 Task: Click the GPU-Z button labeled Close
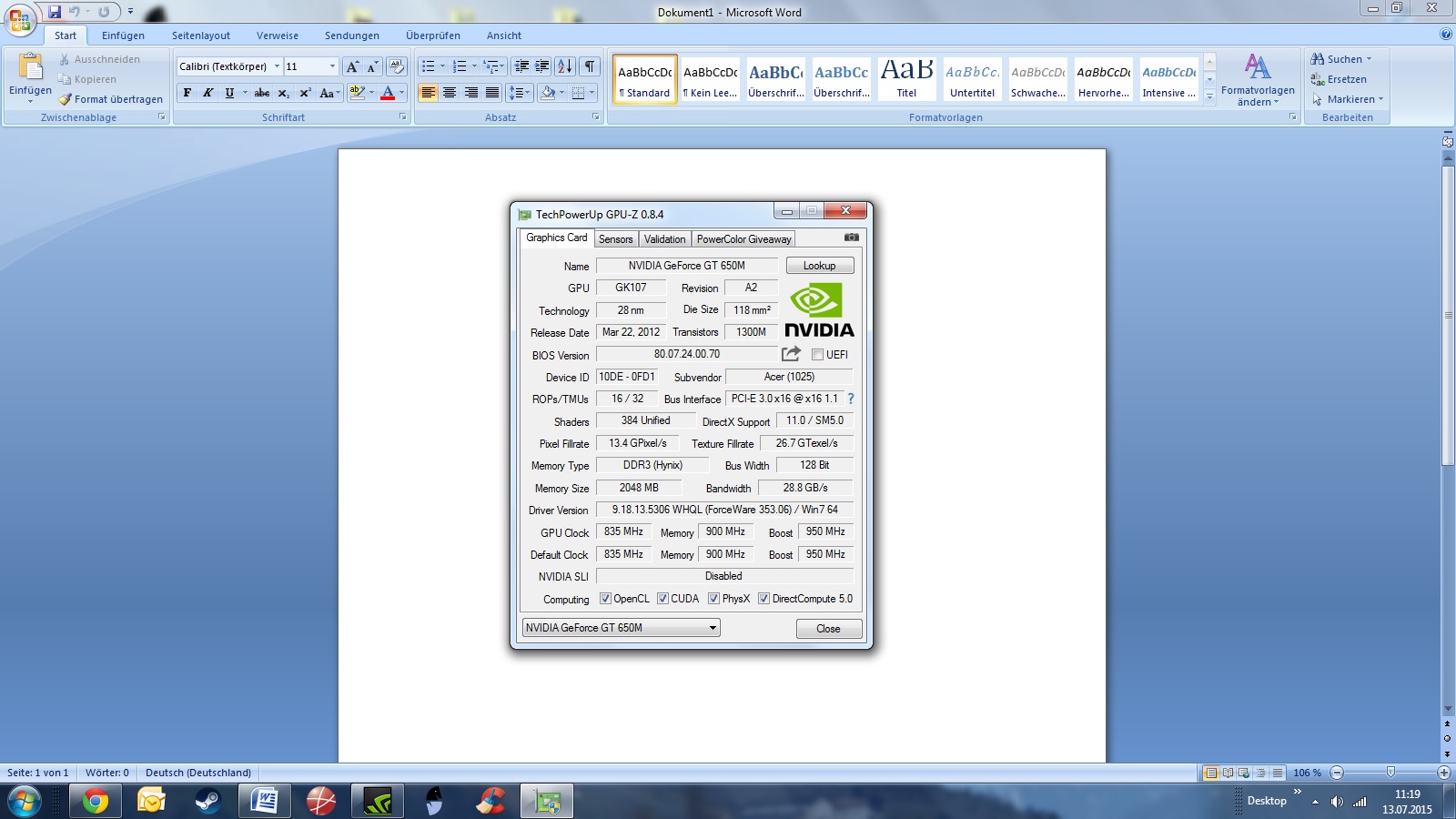[829, 629]
